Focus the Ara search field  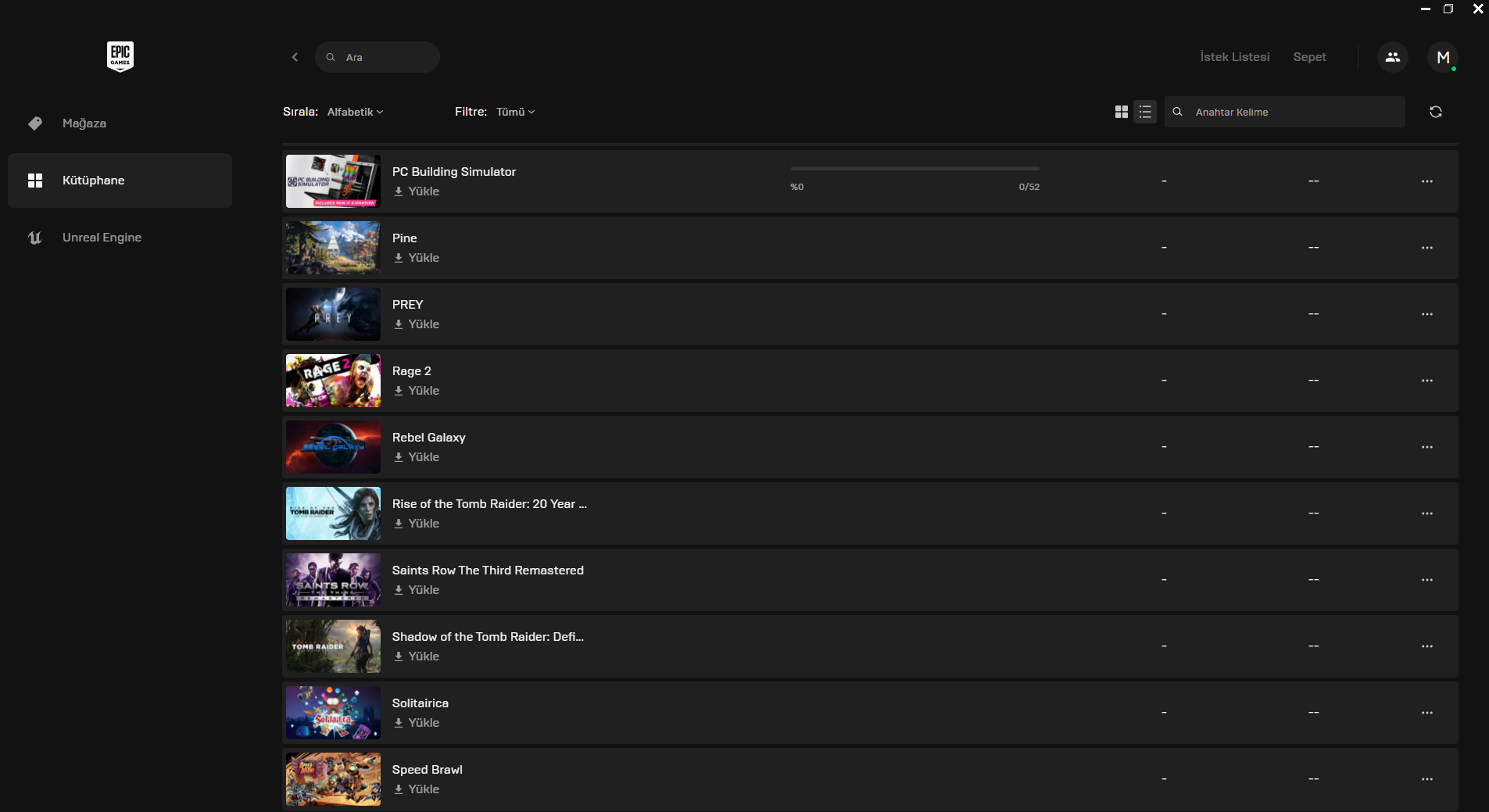378,57
